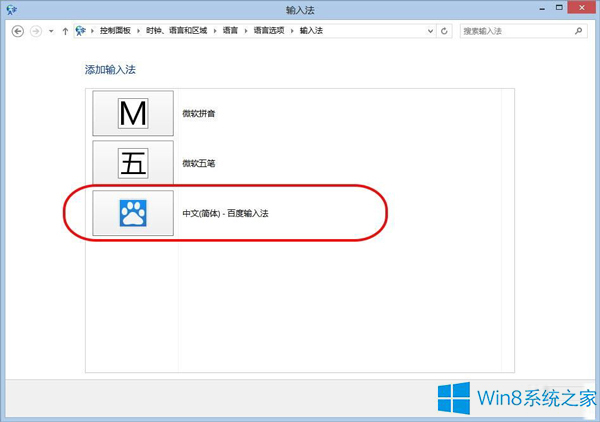Click the 微软五笔 label
This screenshot has width=600, height=422.
point(199,163)
